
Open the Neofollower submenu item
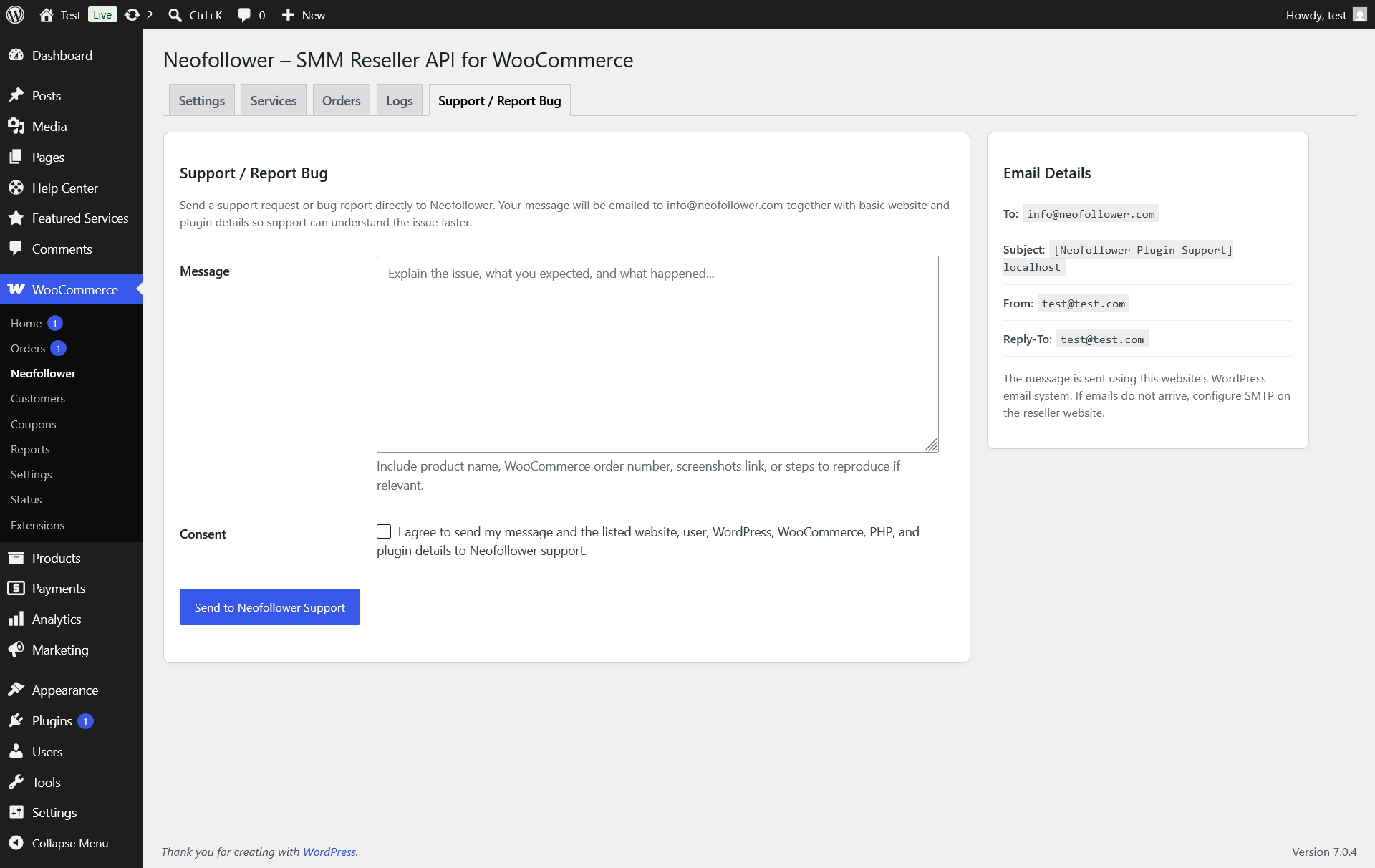(x=43, y=373)
